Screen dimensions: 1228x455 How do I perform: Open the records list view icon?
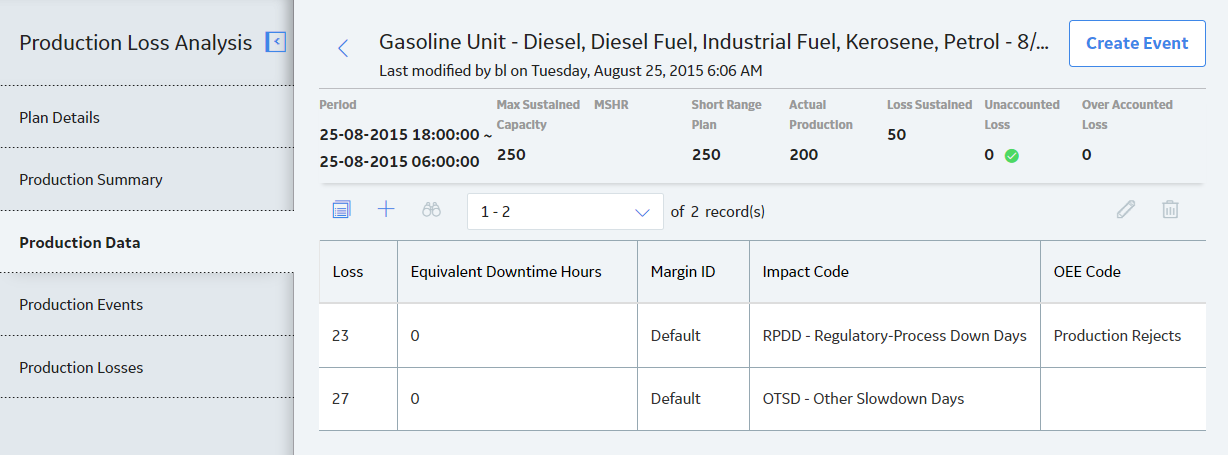tap(341, 210)
